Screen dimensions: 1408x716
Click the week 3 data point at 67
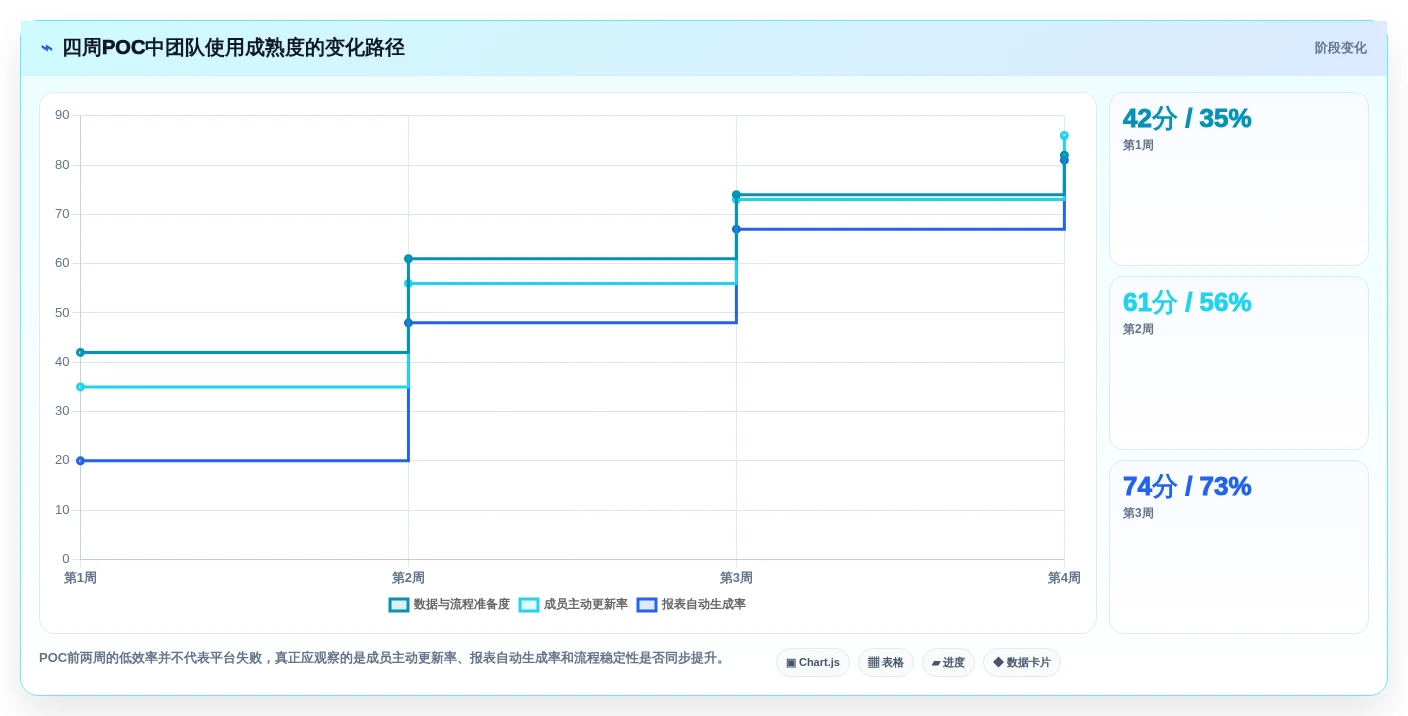pyautogui.click(x=736, y=229)
